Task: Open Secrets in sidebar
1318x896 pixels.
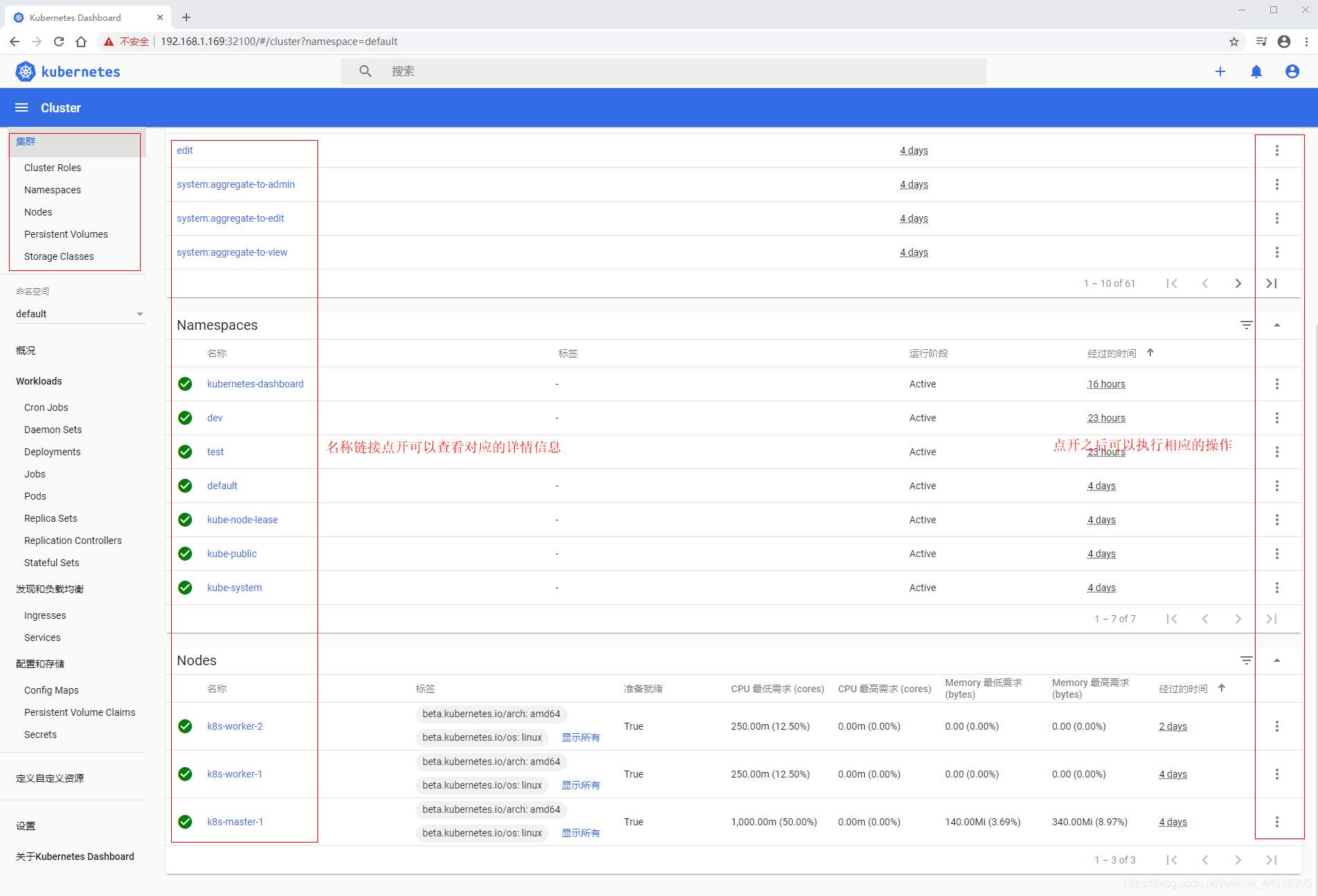Action: [x=40, y=735]
